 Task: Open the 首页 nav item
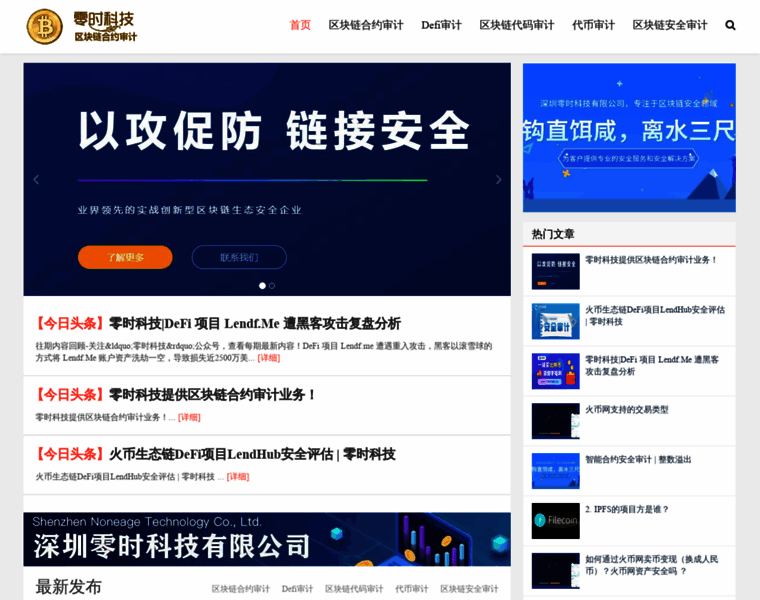300,25
